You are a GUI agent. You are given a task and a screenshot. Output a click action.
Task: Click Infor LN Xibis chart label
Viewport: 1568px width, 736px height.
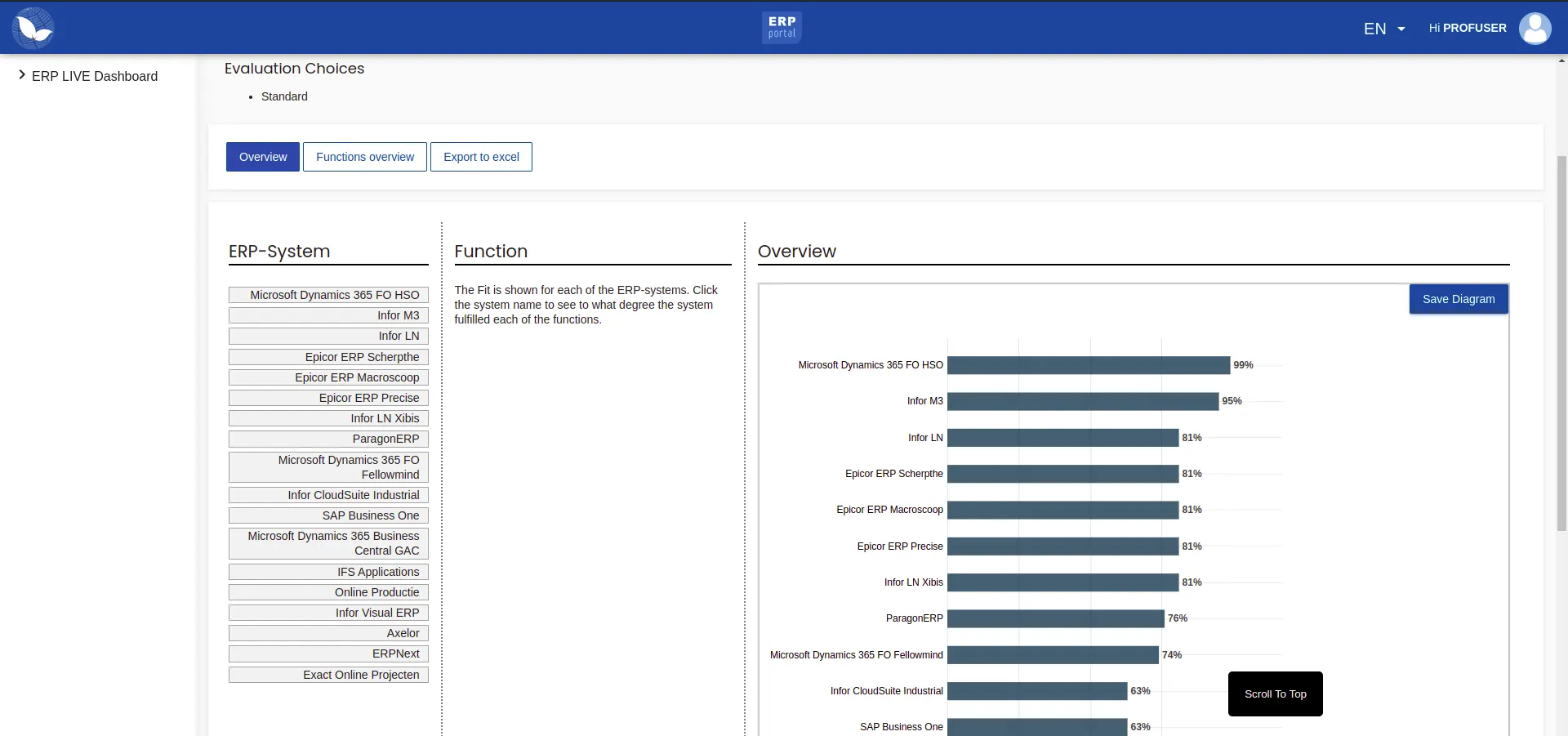point(913,582)
